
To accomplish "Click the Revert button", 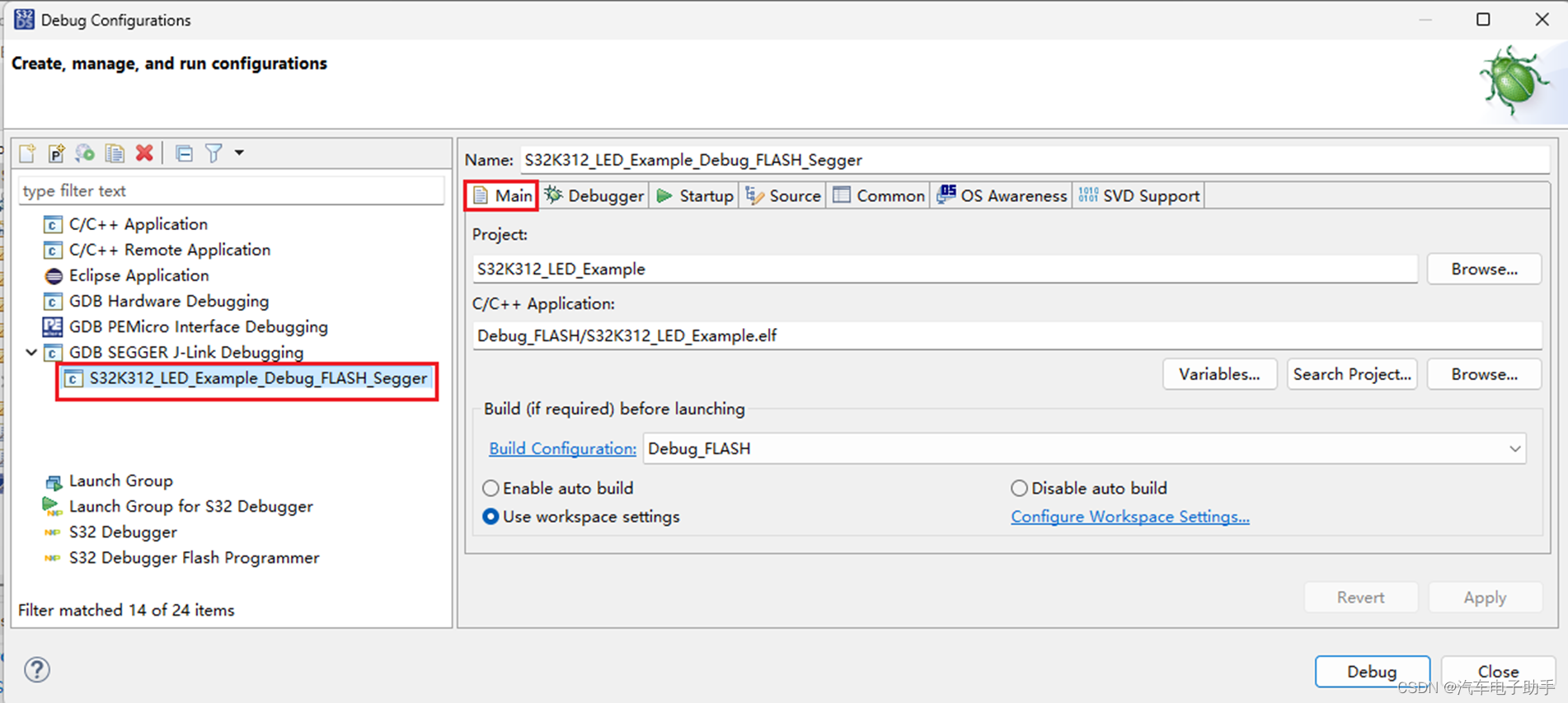I will (1360, 598).
